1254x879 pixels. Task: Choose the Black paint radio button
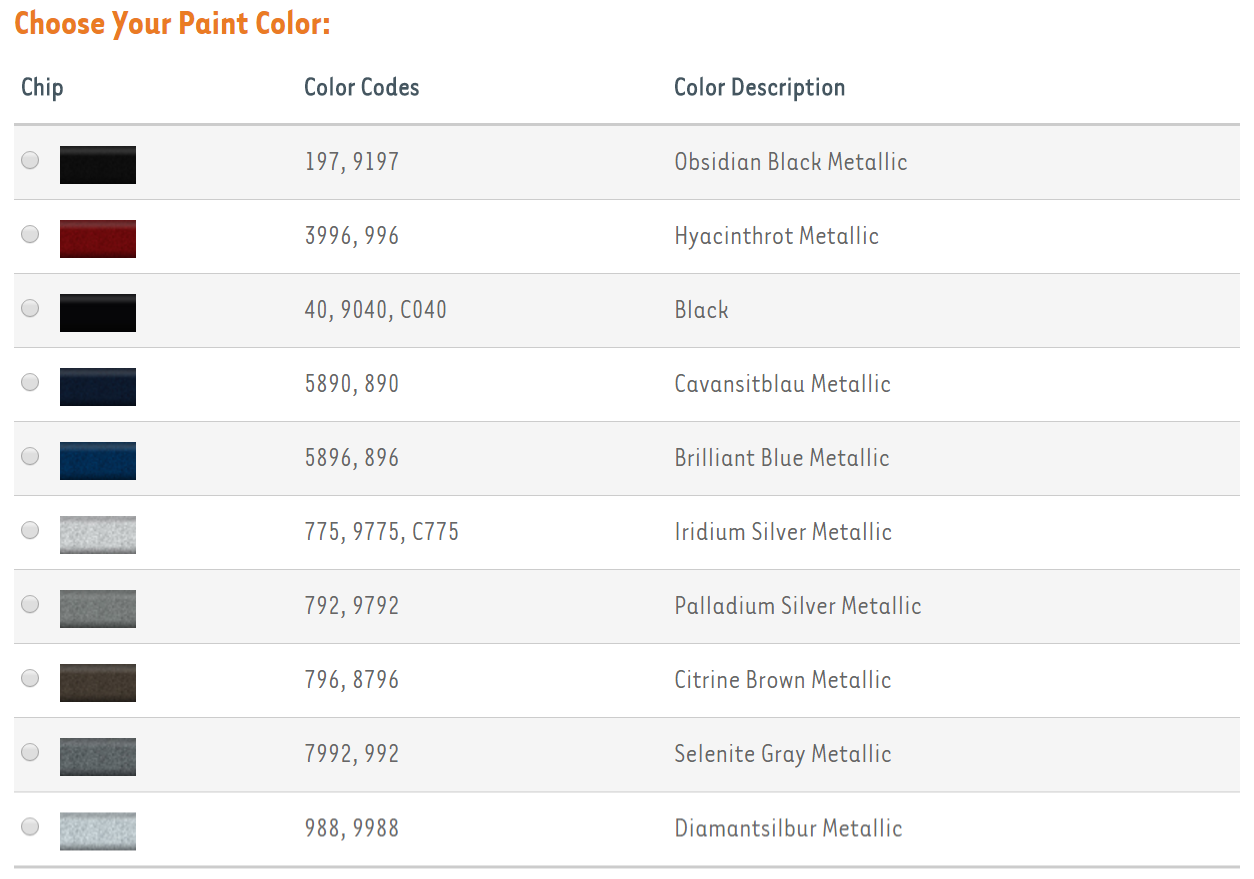tap(31, 308)
